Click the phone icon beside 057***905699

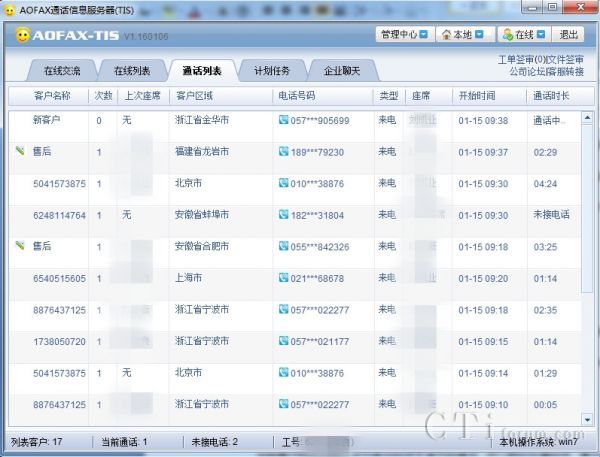coord(283,121)
